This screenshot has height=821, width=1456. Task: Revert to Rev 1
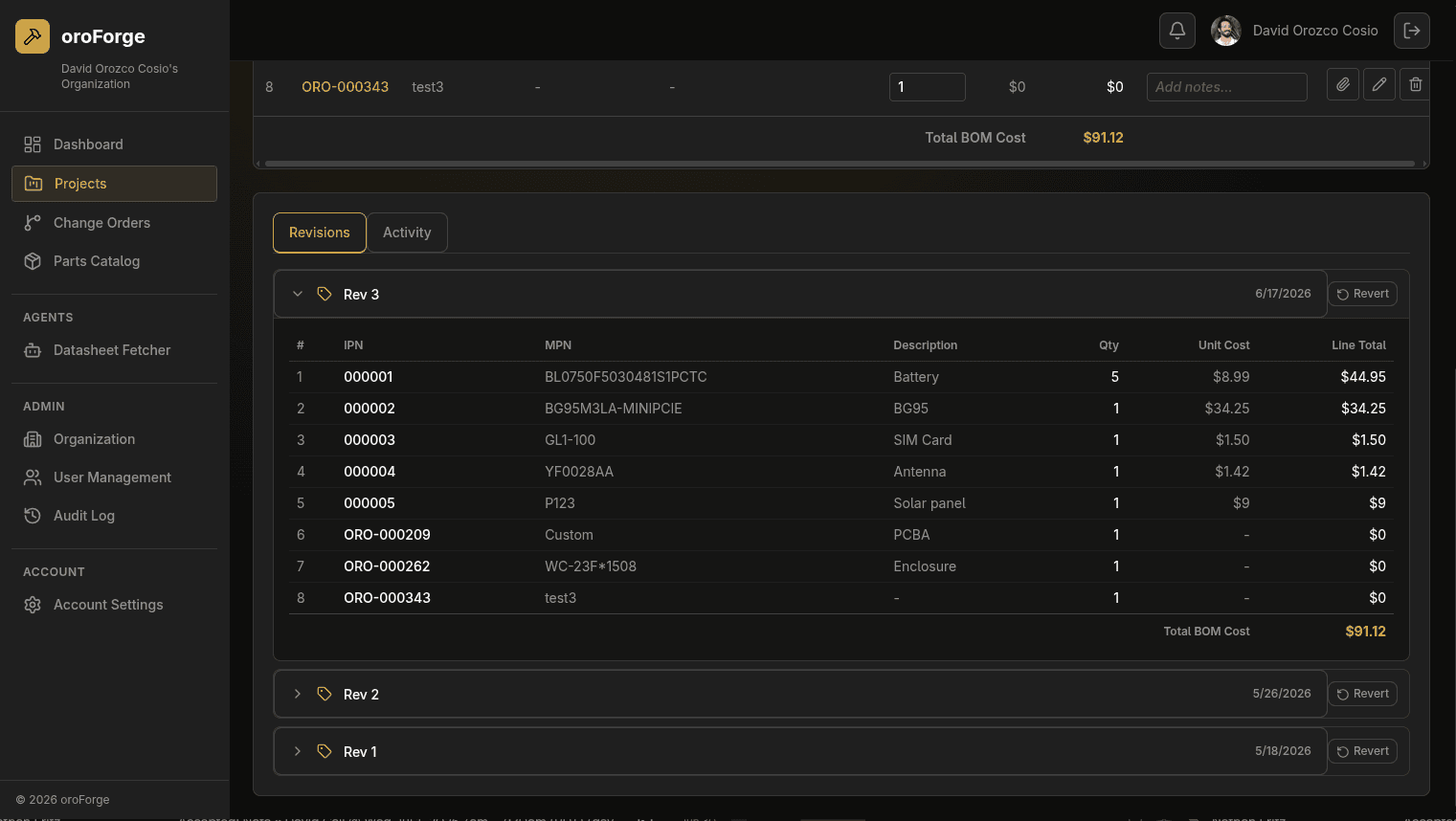coord(1363,751)
